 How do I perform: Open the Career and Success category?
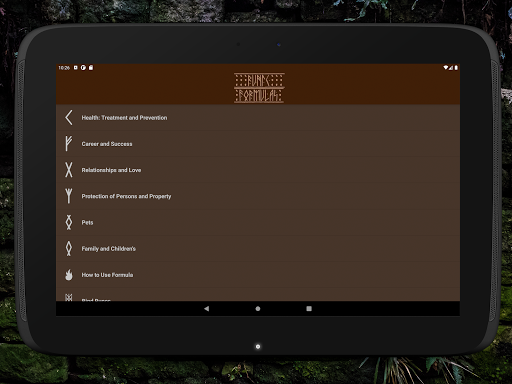tap(258, 144)
